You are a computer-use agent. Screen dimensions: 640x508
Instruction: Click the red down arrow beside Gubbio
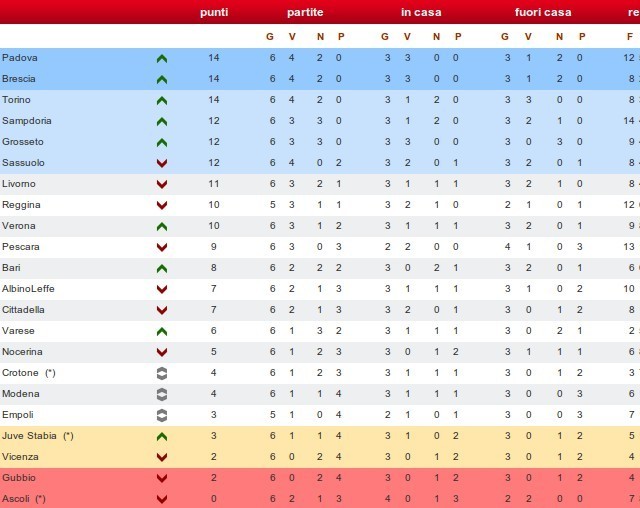point(162,478)
